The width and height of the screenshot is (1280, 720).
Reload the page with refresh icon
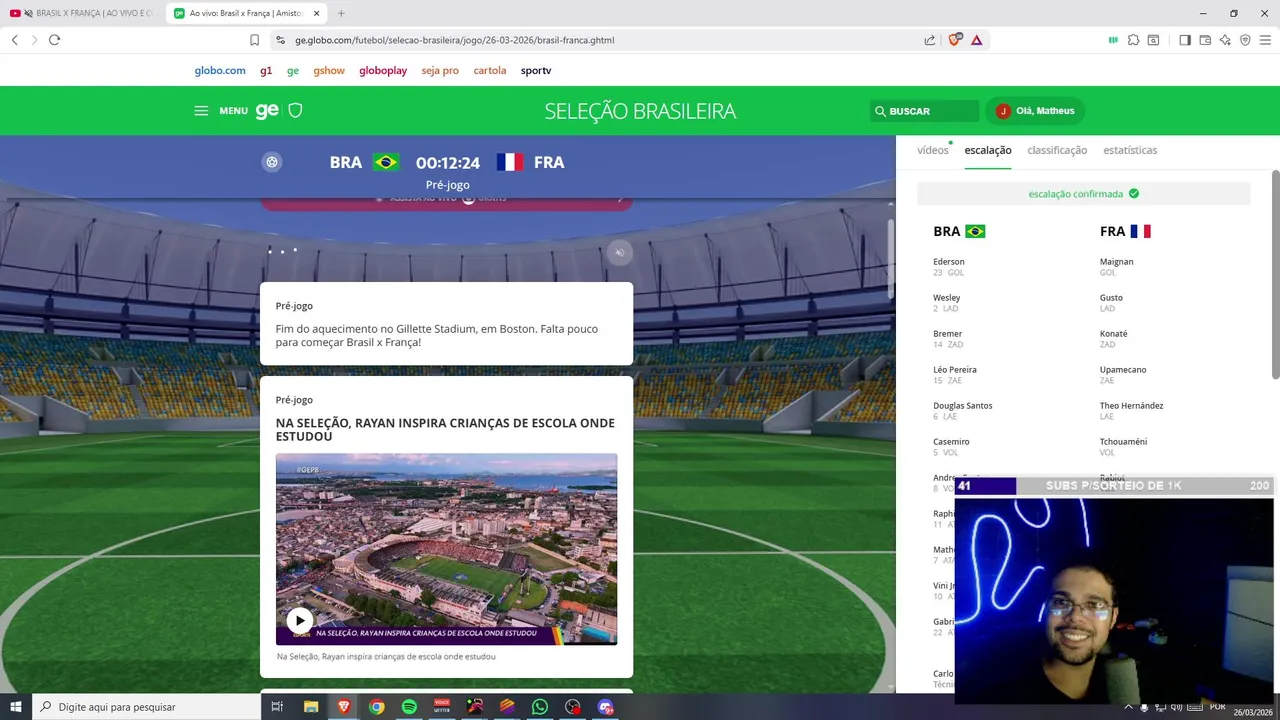pos(54,40)
